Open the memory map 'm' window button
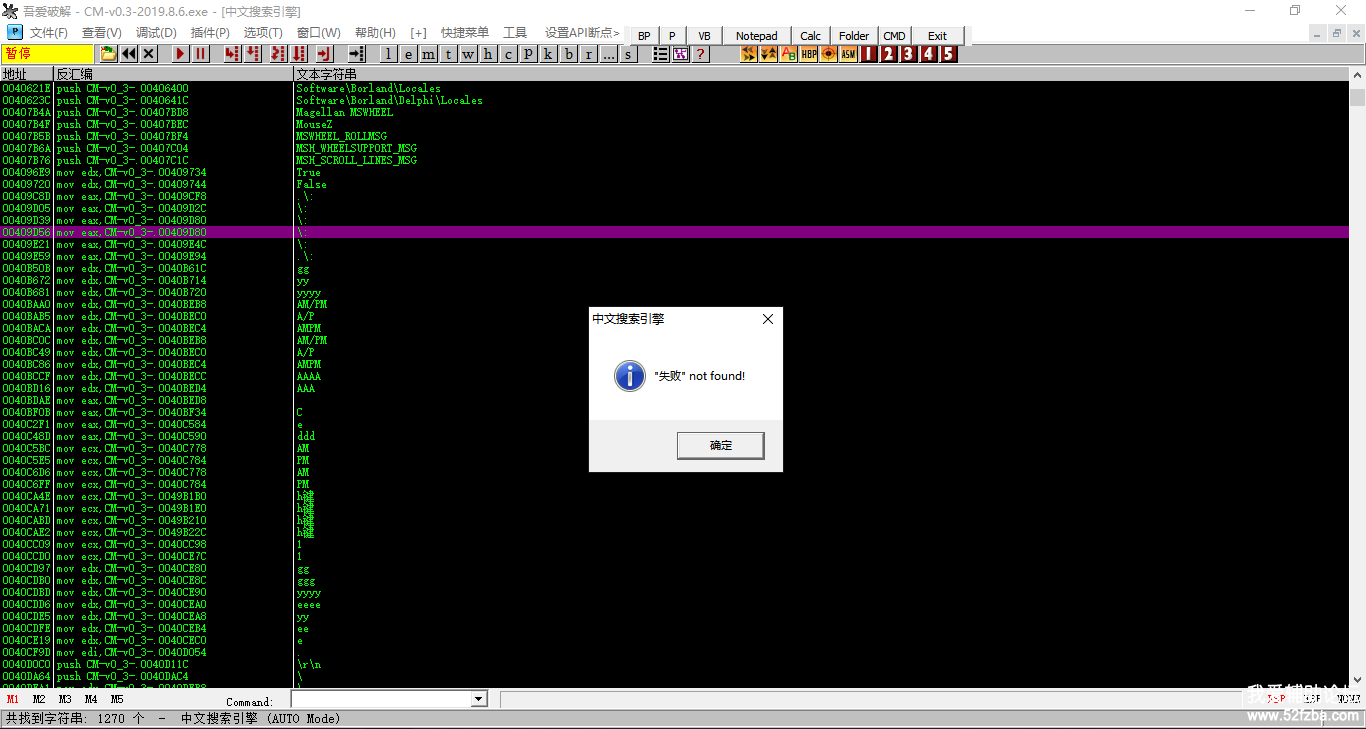The width and height of the screenshot is (1366, 729). click(428, 54)
